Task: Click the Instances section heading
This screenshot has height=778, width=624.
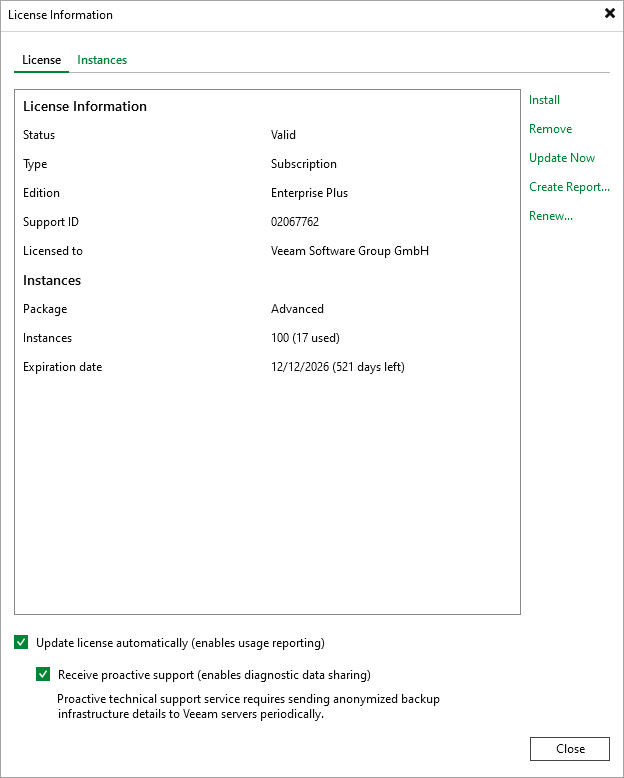Action: coord(52,280)
